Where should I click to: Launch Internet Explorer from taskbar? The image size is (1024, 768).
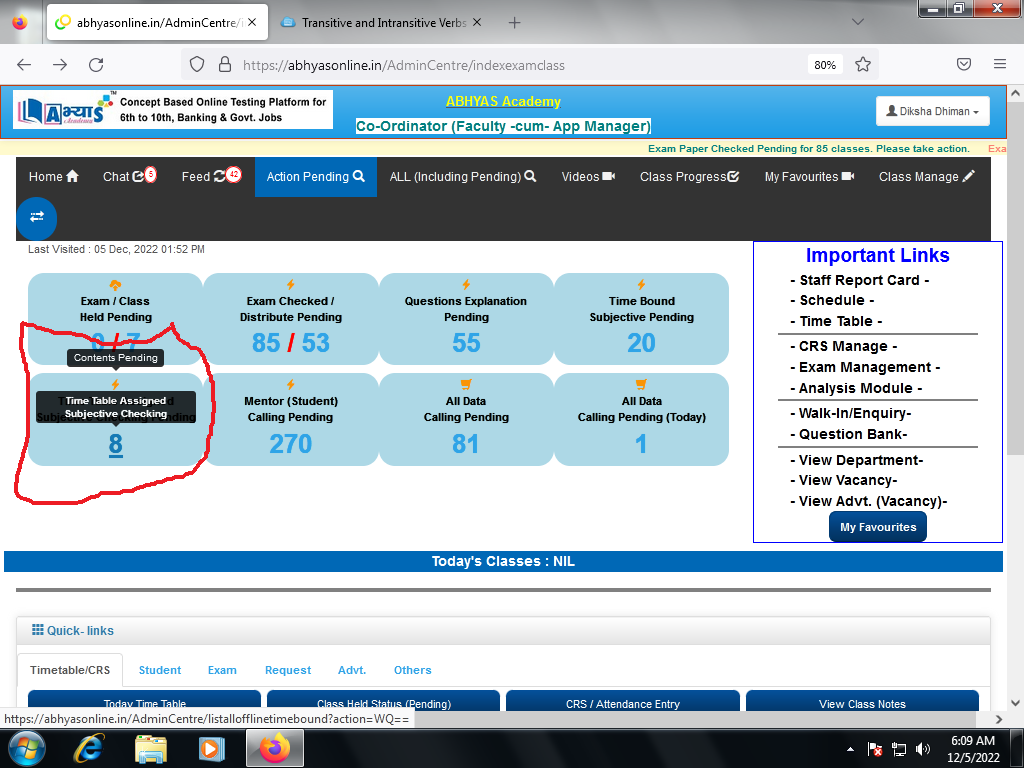point(92,747)
